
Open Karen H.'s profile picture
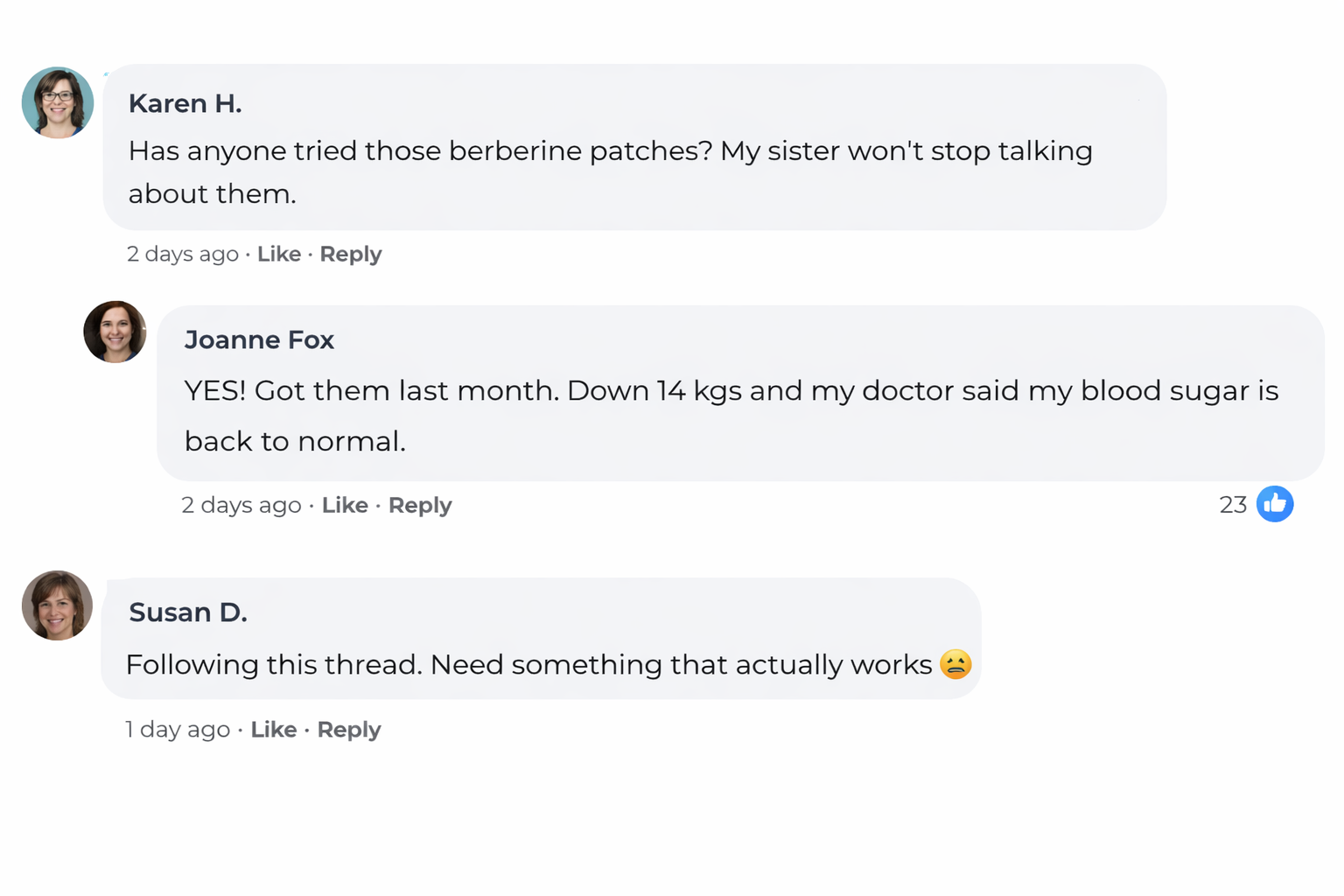click(x=58, y=102)
